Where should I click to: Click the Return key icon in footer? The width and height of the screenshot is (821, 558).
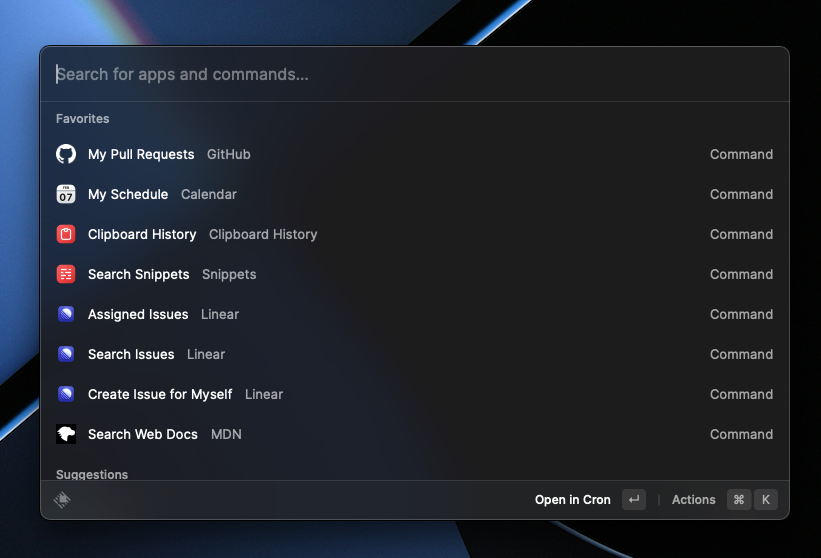(634, 500)
